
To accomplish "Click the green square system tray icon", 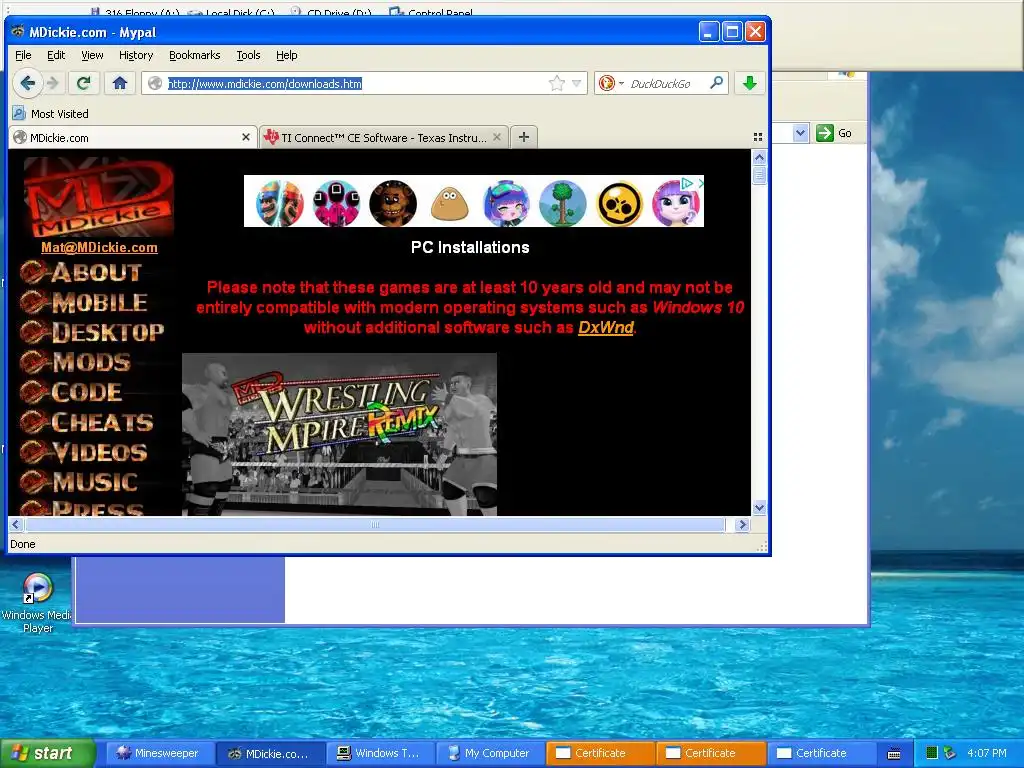I will (932, 753).
